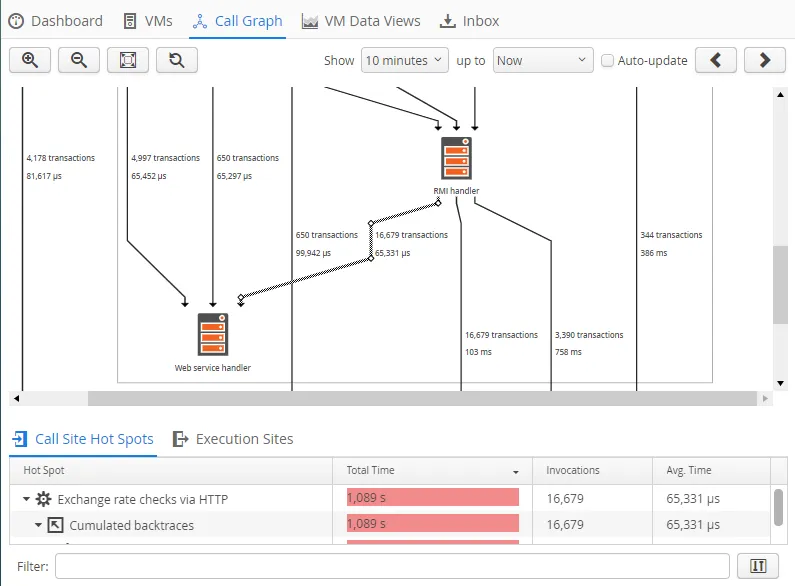Viewport: 795px width, 586px height.
Task: Switch to the VMs tab
Action: (x=148, y=21)
